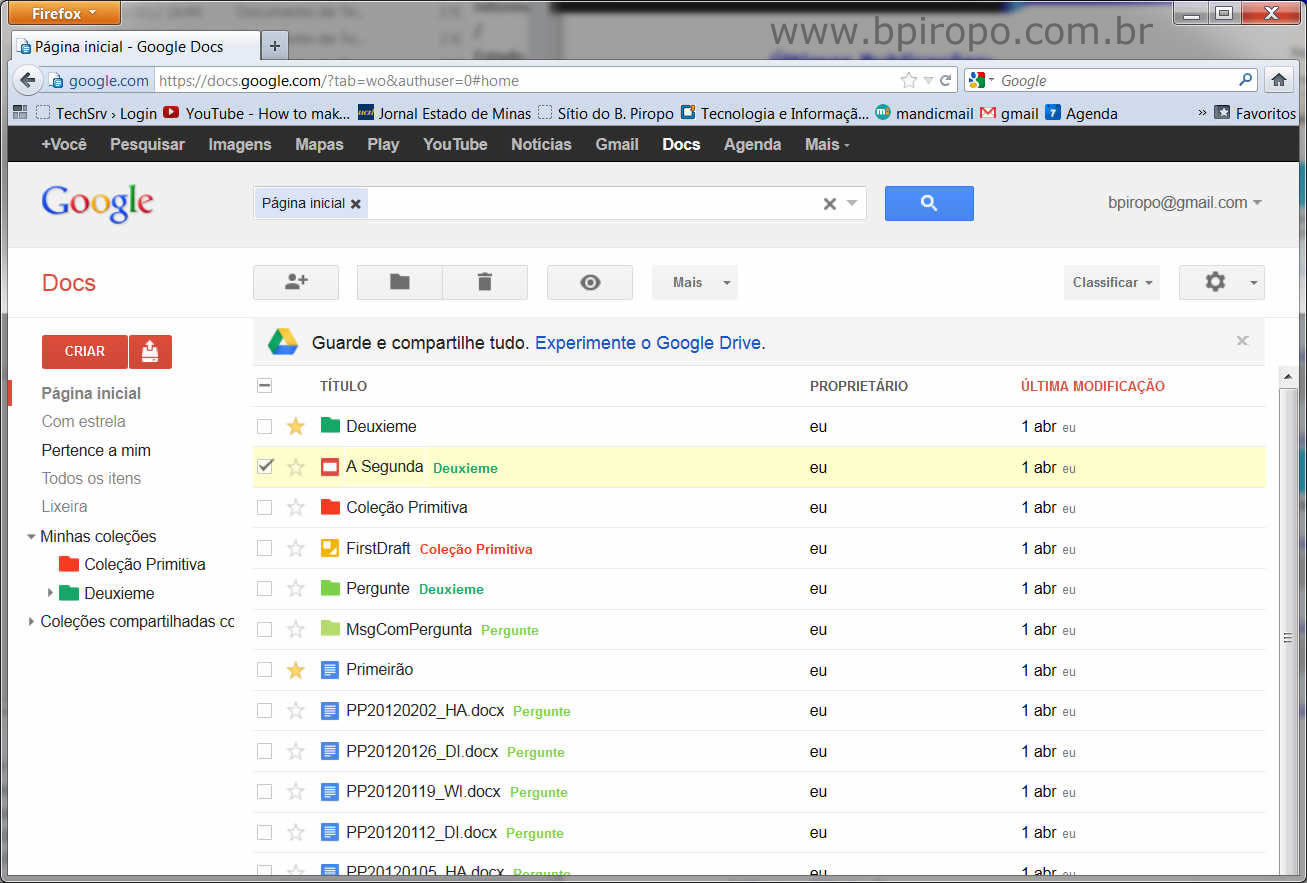Check the Deuxieme row checkbox
Image resolution: width=1307 pixels, height=883 pixels.
coord(264,427)
